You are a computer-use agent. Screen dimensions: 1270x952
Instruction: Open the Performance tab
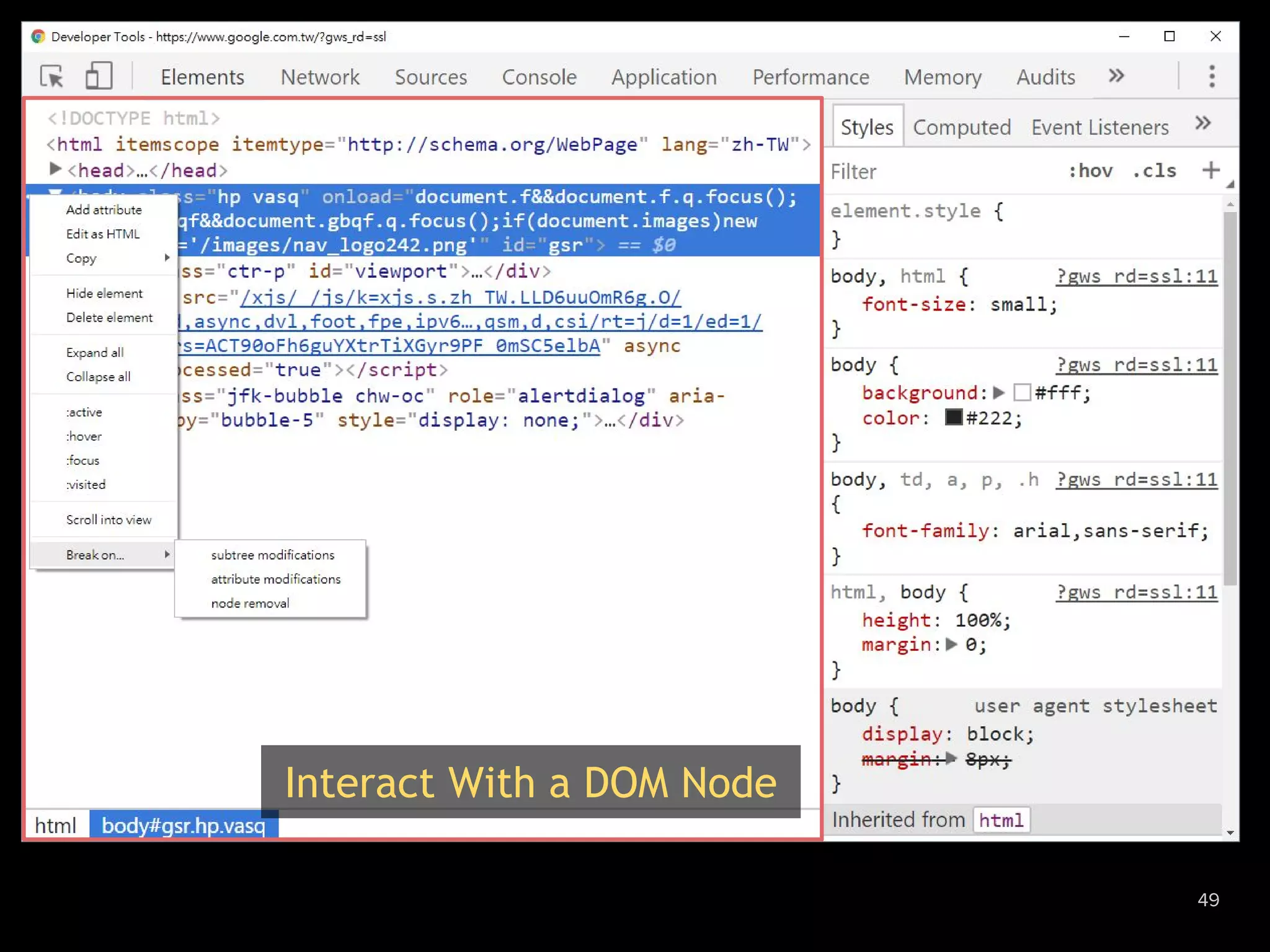[x=810, y=77]
